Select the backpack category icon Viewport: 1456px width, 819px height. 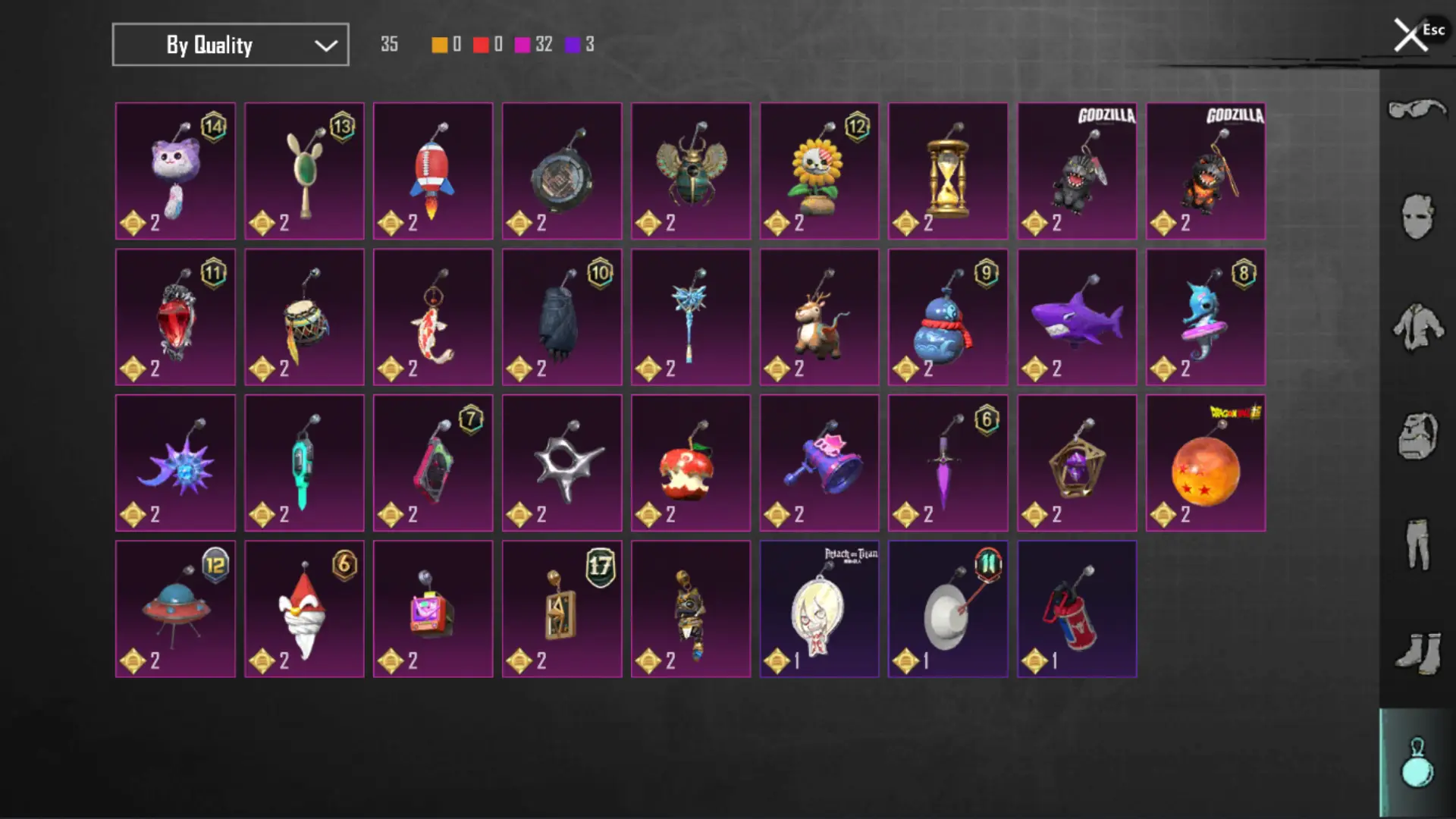point(1417,435)
